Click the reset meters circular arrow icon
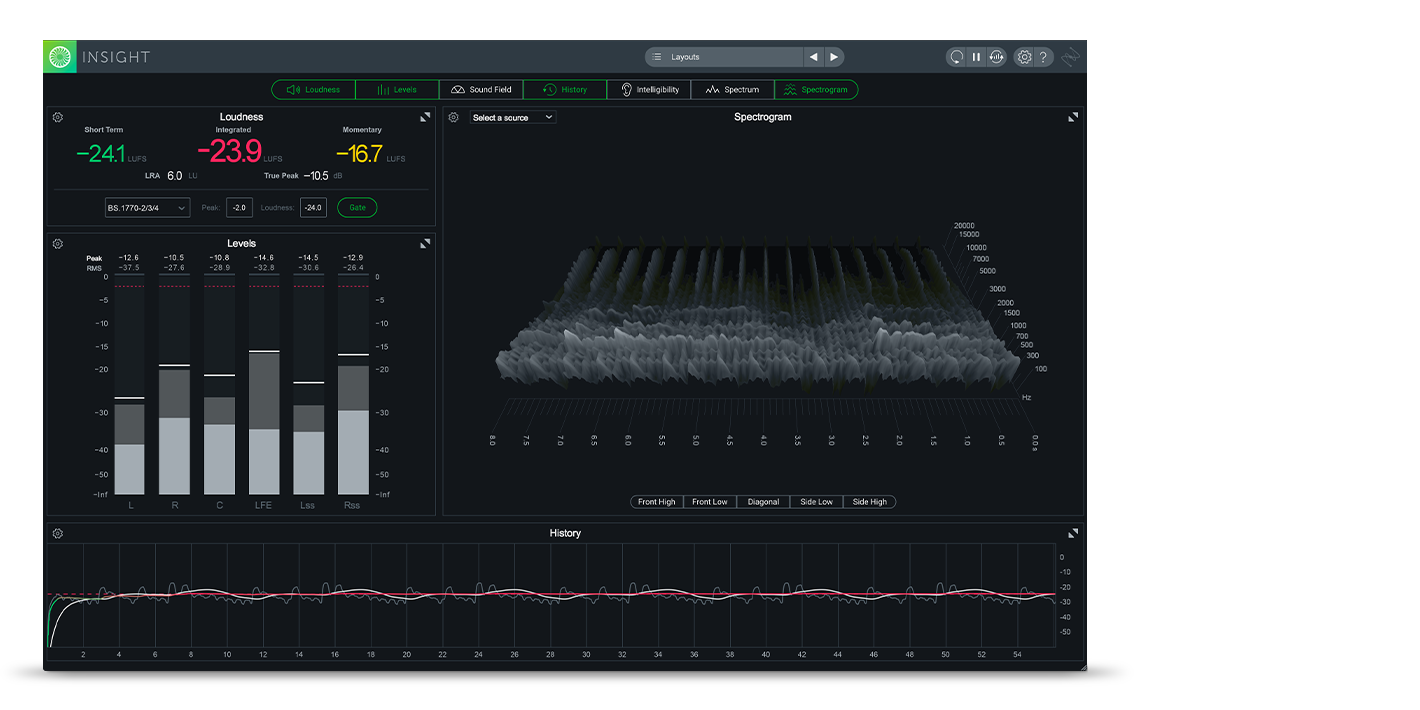The height and width of the screenshot is (710, 1420). [957, 57]
